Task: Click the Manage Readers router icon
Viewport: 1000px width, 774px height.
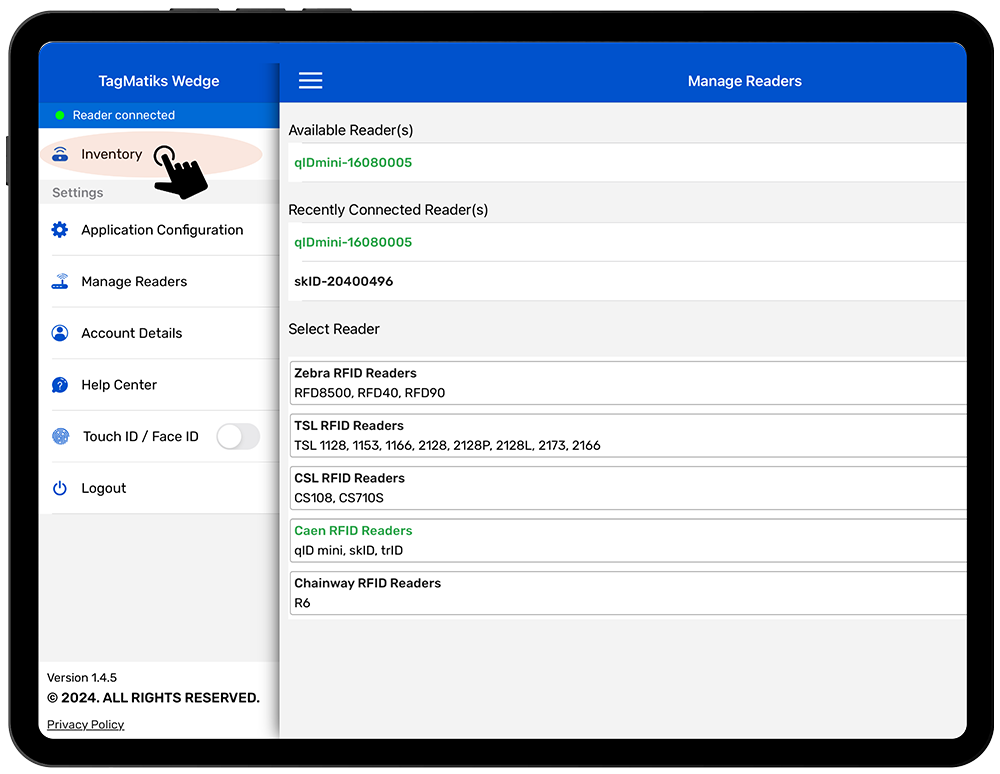Action: click(x=60, y=282)
